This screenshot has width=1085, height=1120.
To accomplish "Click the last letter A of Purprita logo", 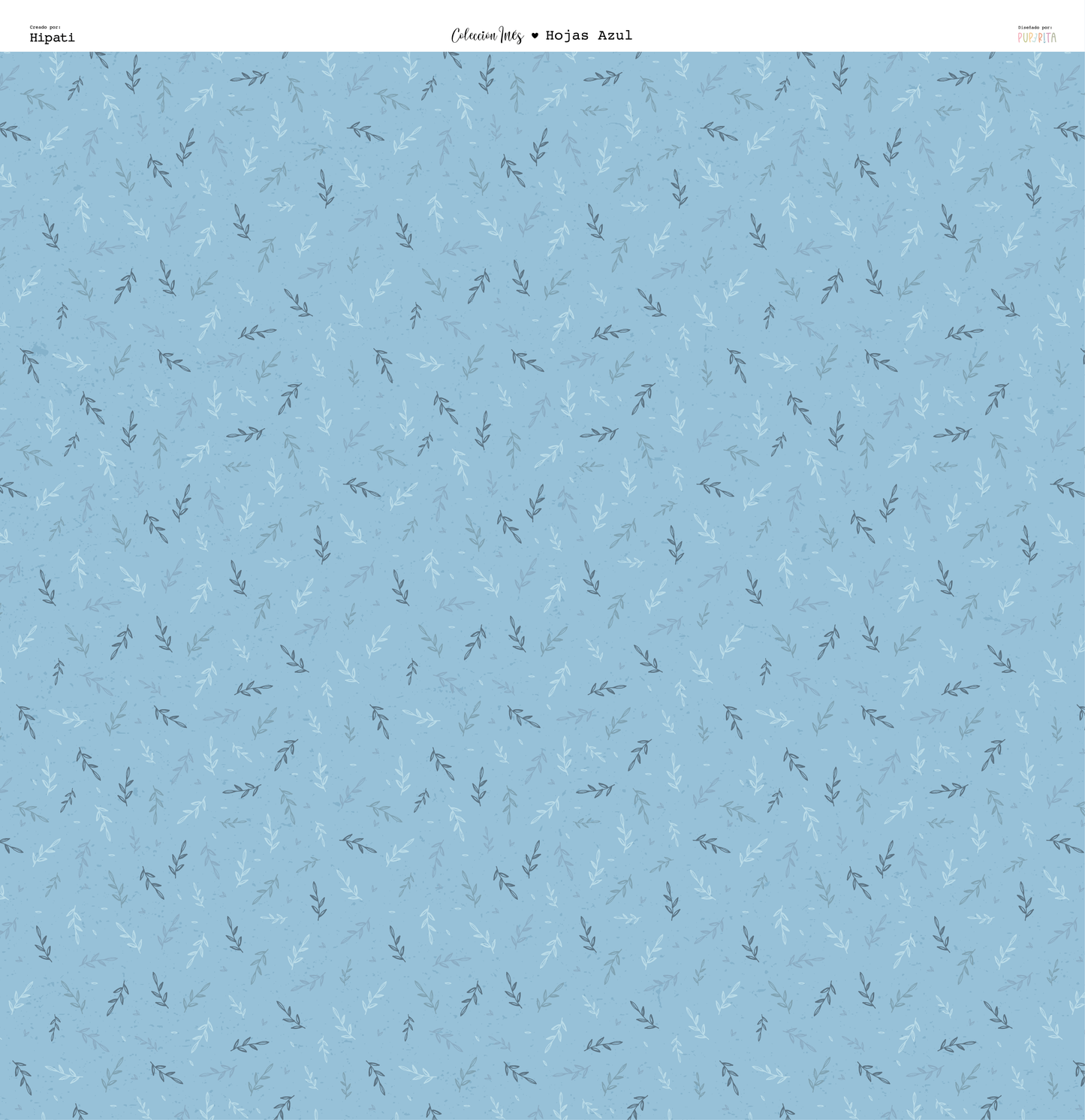I will point(1053,38).
